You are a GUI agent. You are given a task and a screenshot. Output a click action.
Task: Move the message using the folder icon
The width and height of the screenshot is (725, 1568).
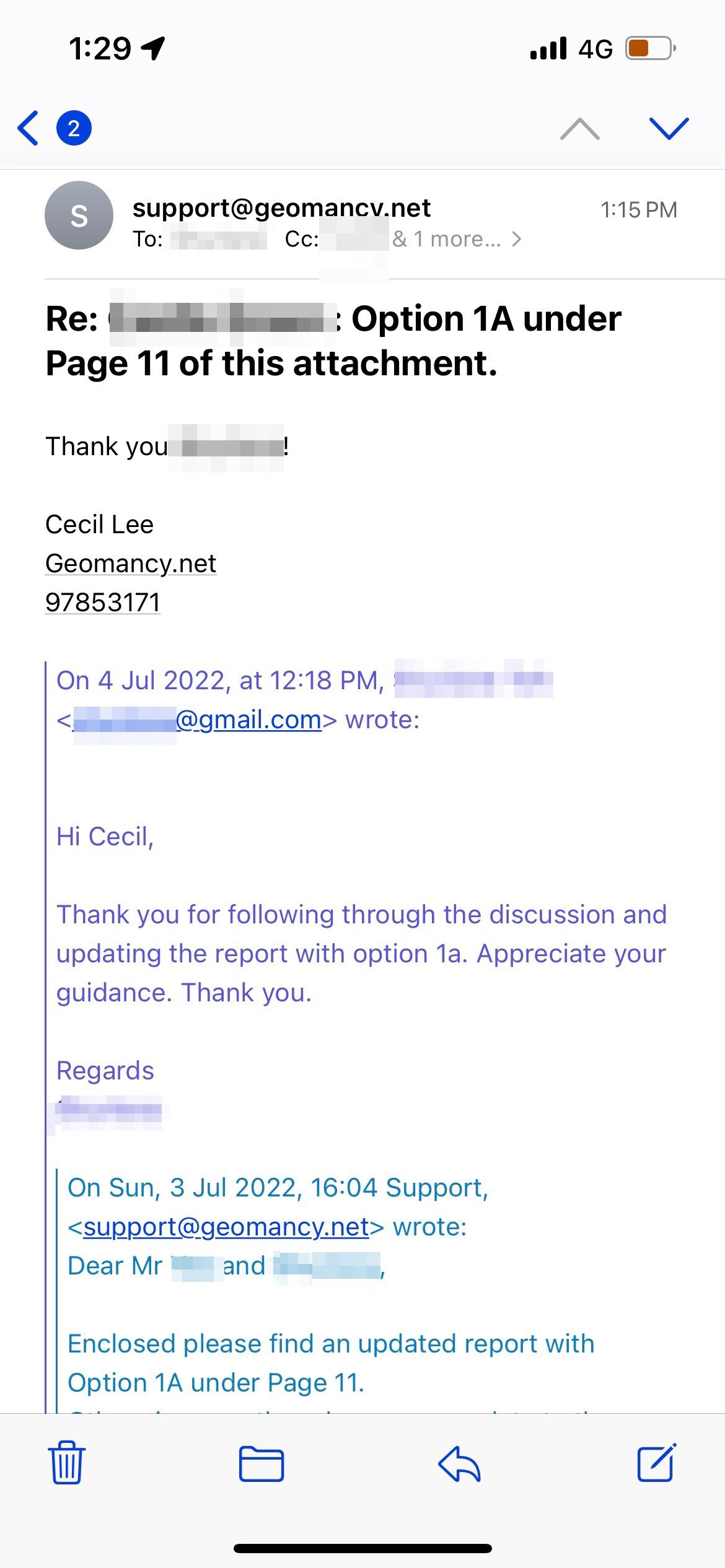(261, 1465)
